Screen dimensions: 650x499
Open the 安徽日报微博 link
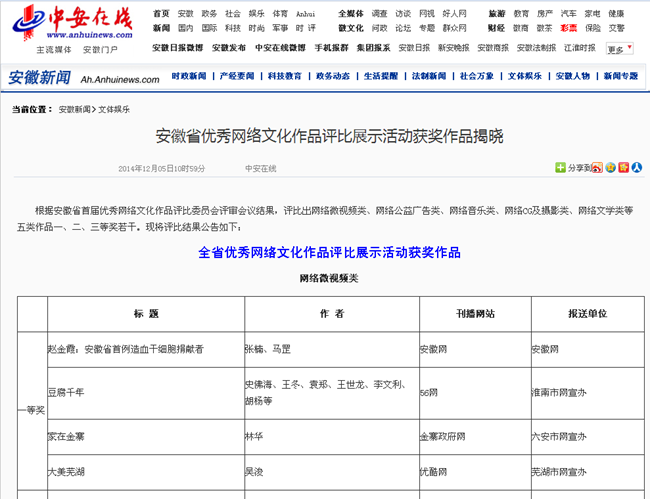[x=178, y=47]
